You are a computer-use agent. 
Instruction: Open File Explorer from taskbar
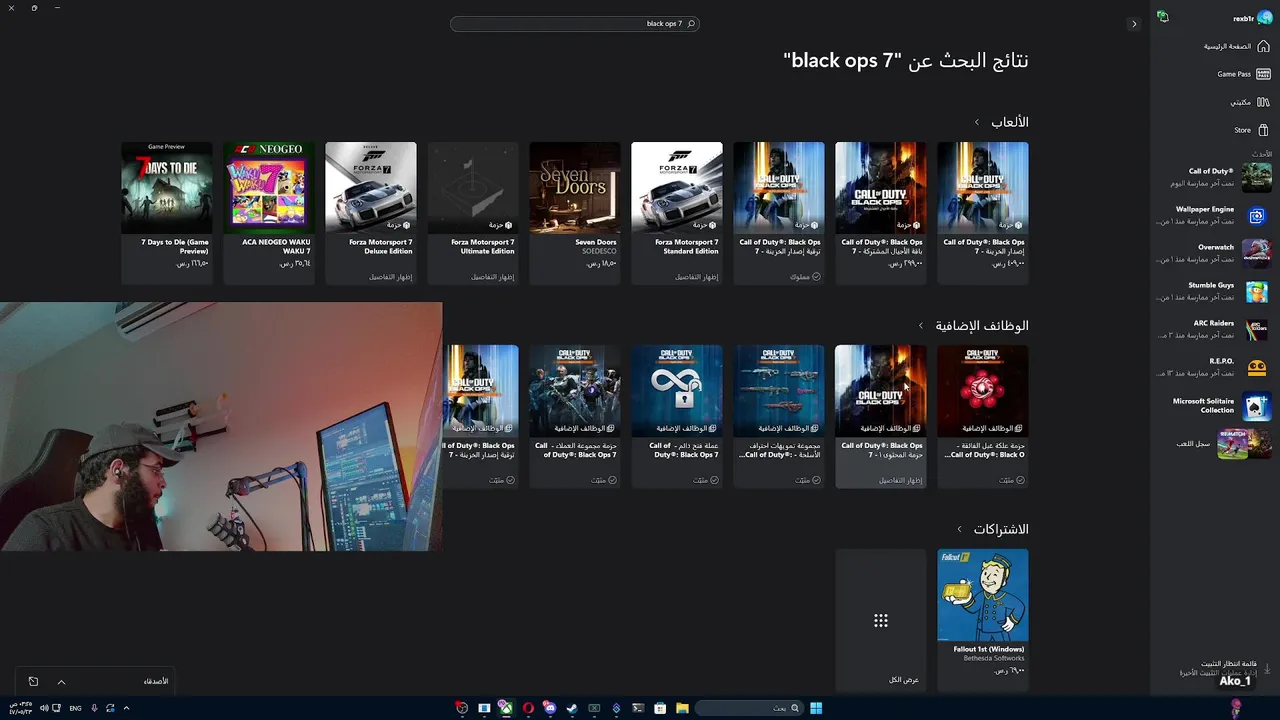682,708
